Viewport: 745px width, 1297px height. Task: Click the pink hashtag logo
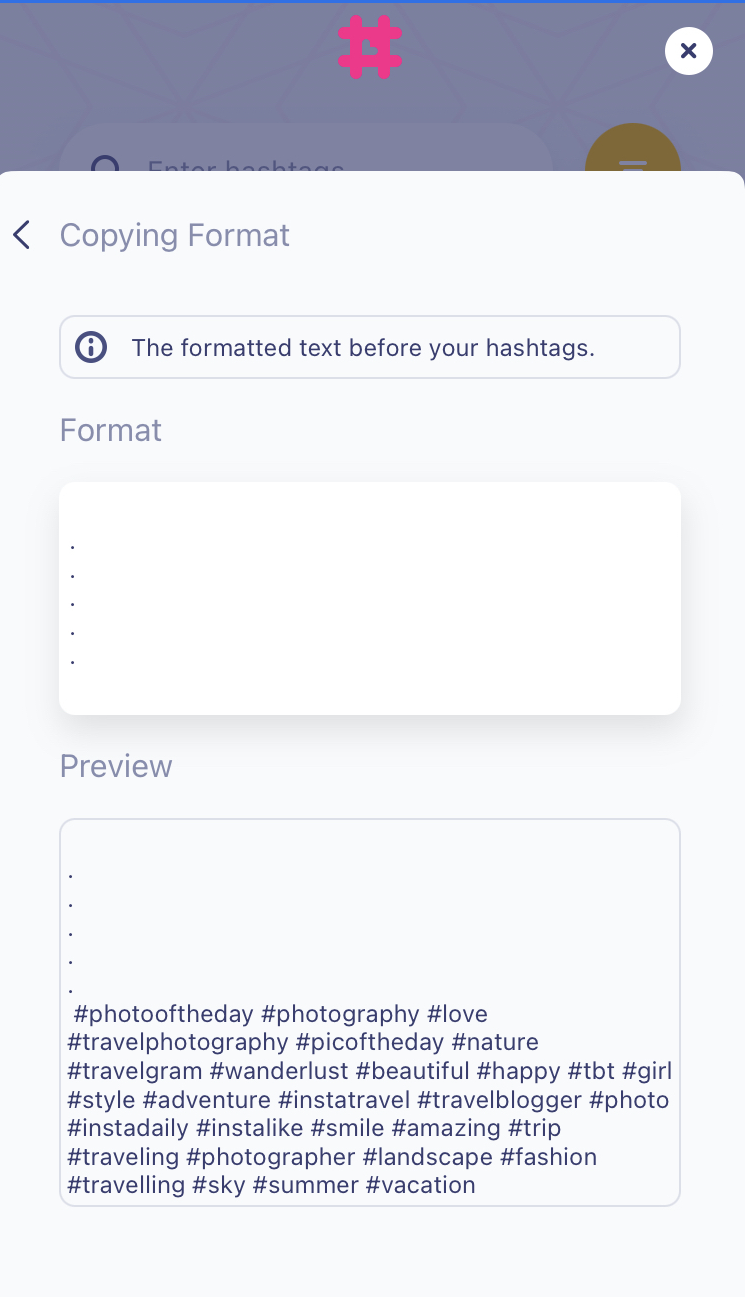tap(370, 47)
